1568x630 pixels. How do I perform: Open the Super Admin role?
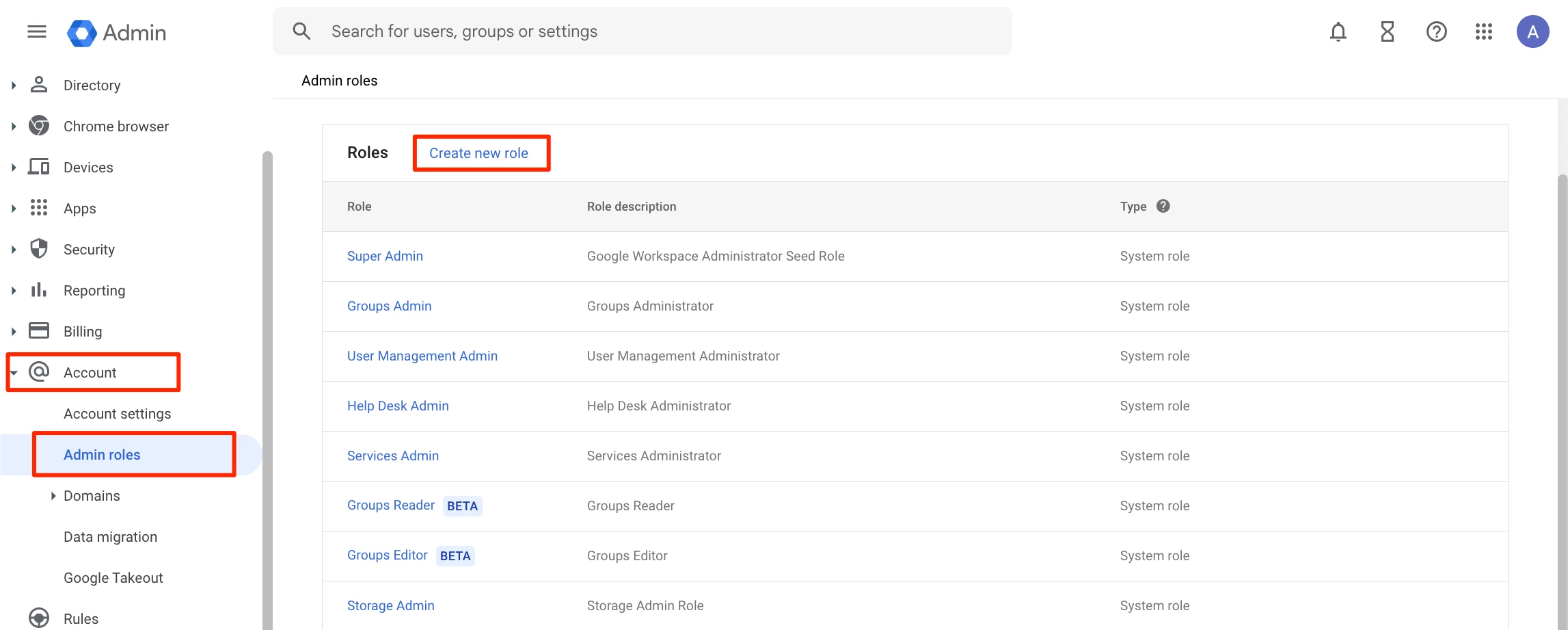[385, 256]
